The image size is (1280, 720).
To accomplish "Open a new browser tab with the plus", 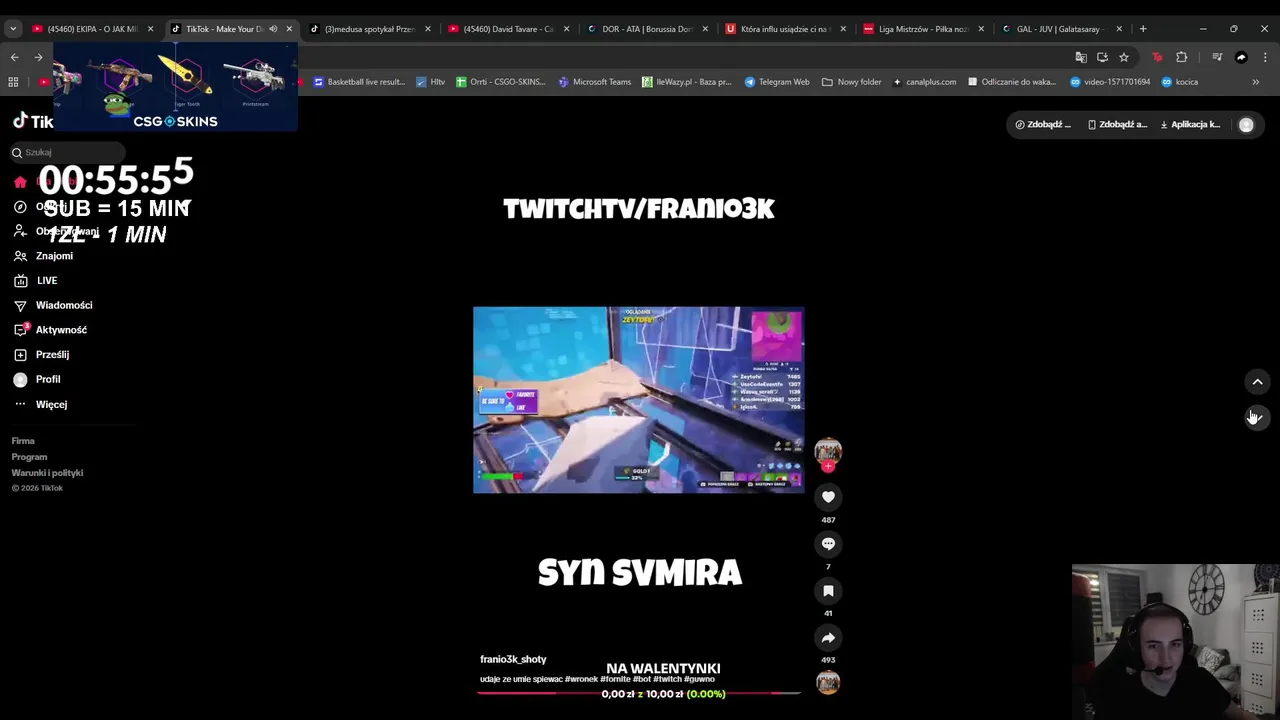I will (x=1143, y=29).
